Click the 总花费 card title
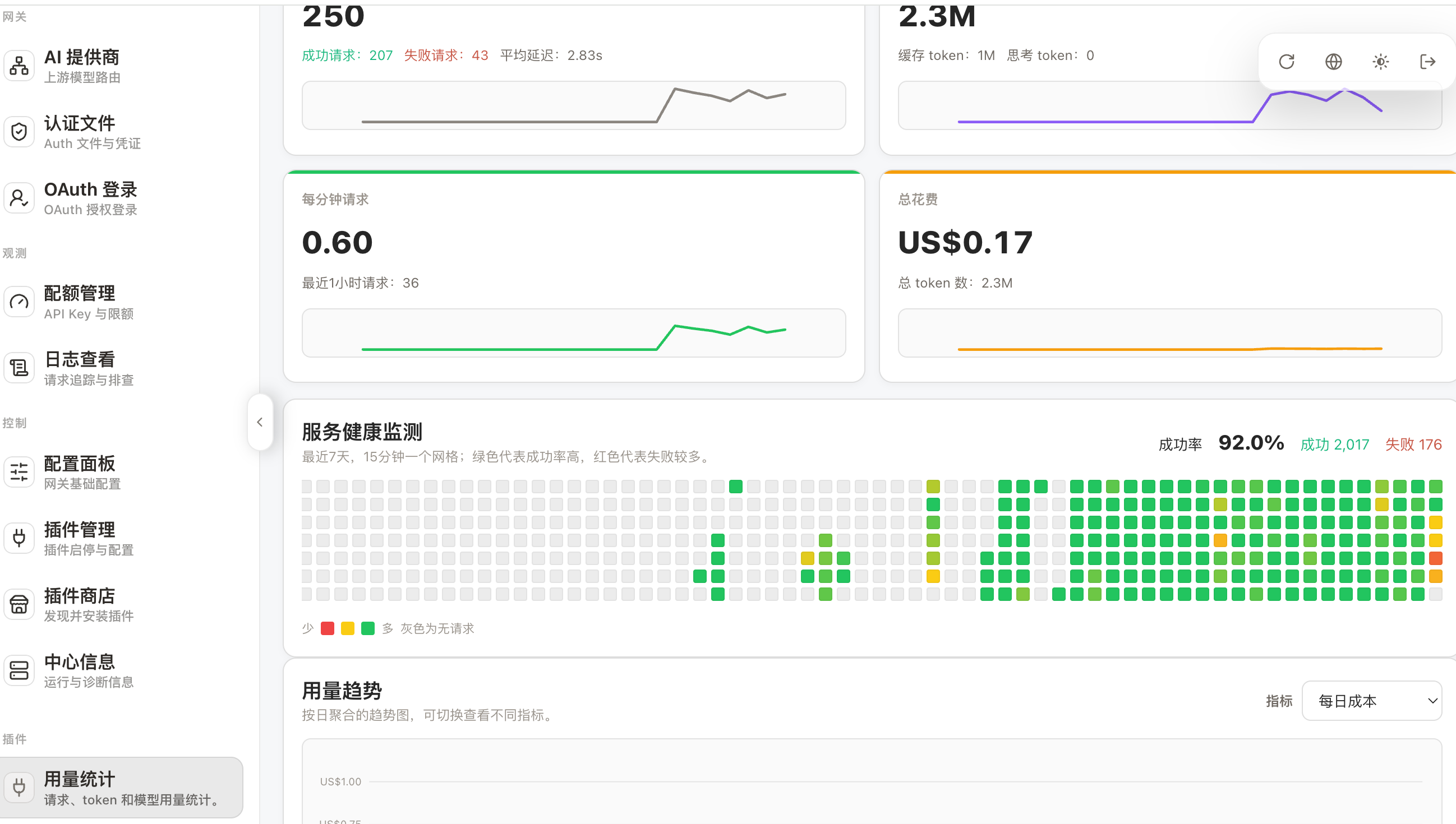 point(918,199)
